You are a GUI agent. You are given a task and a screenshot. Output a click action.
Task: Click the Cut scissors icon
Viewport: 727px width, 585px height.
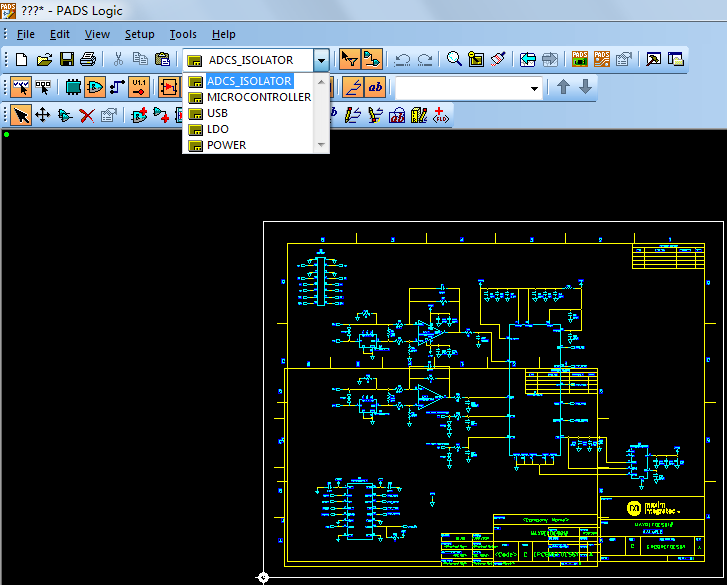coord(118,59)
